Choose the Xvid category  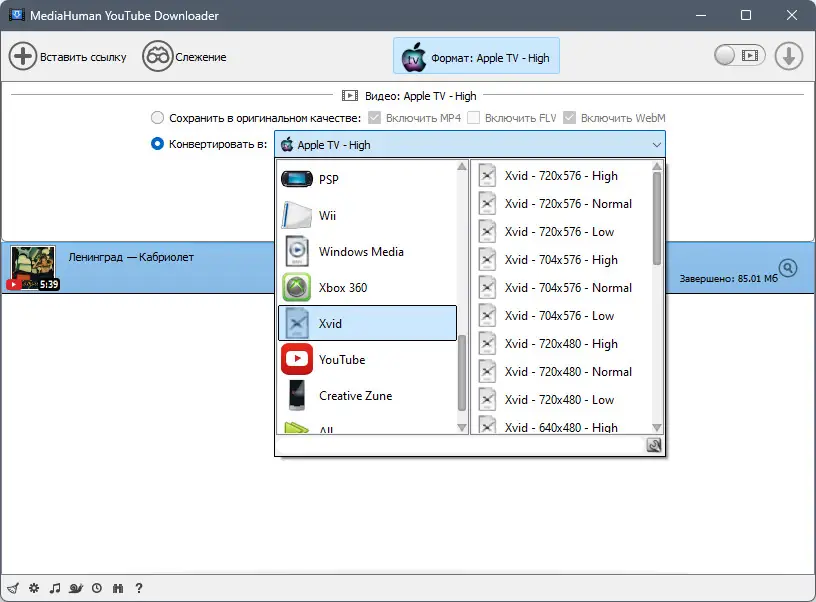coord(367,323)
